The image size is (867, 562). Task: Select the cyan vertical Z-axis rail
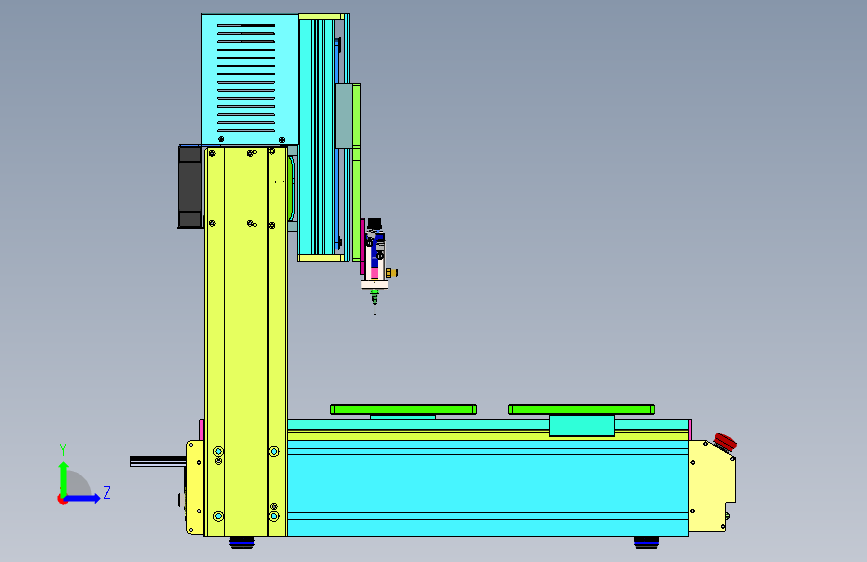coord(316,137)
